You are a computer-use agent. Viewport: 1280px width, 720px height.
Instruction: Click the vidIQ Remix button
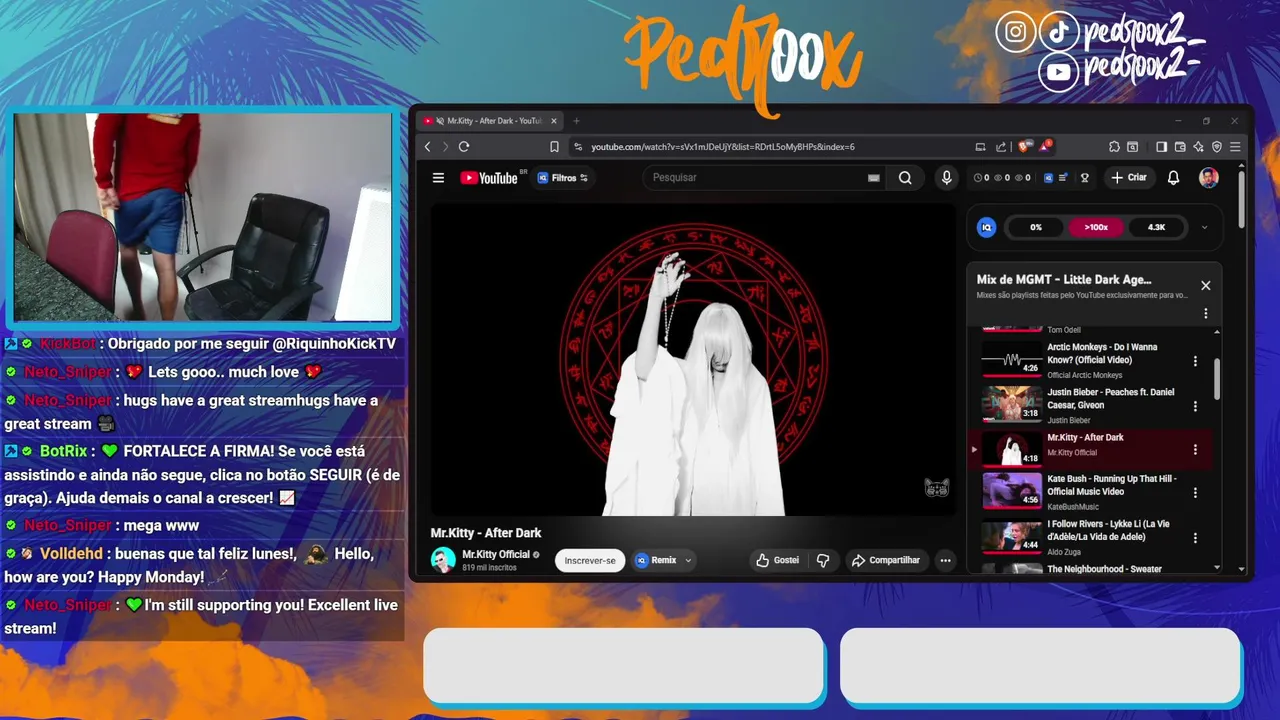(656, 560)
